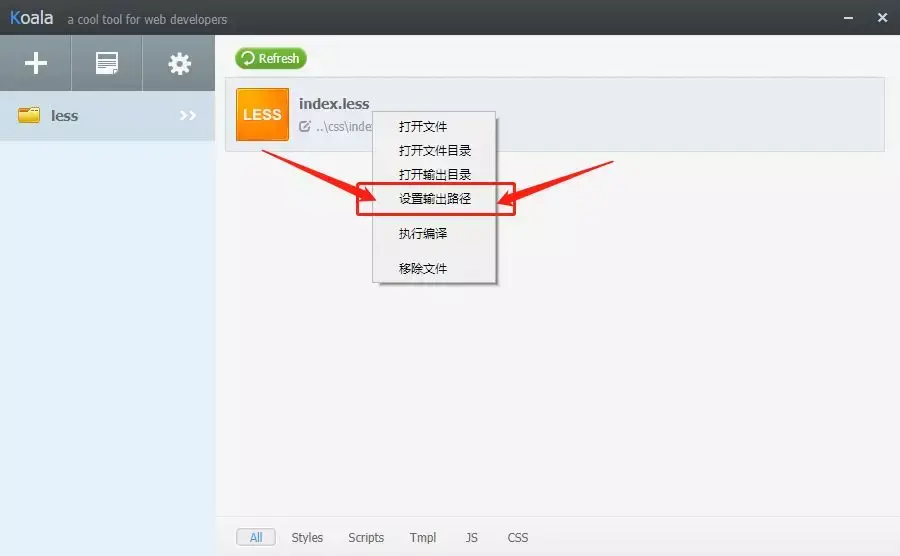Choose 打开文件目录 from context menu

[435, 151]
